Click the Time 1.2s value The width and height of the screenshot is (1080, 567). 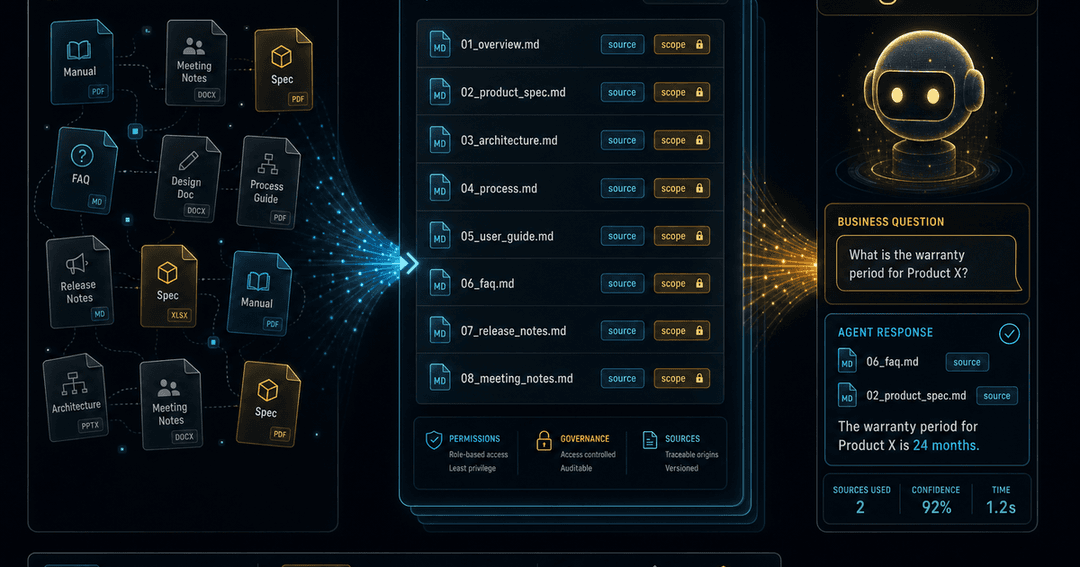(1001, 508)
